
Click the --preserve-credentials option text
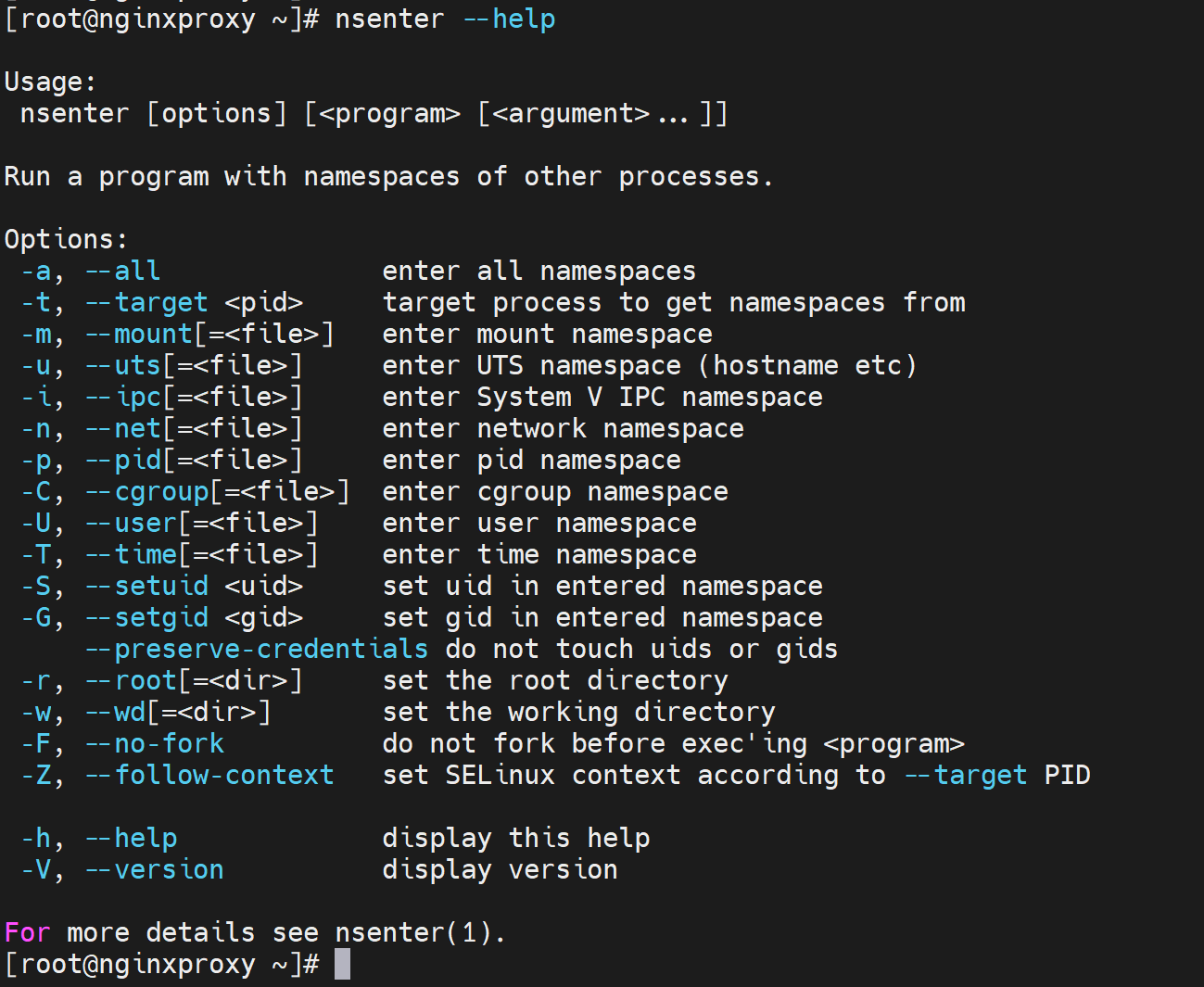pos(257,649)
